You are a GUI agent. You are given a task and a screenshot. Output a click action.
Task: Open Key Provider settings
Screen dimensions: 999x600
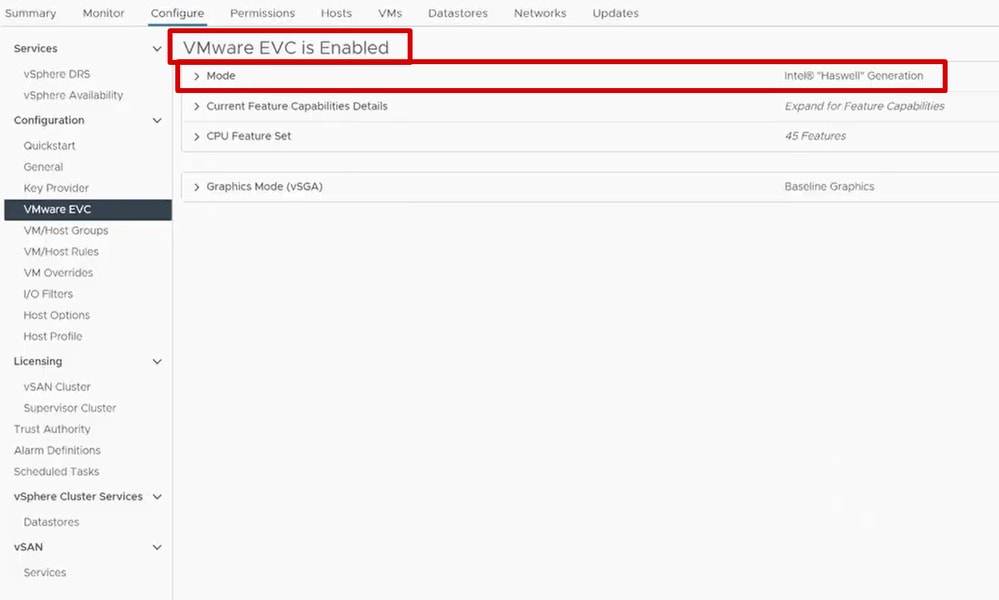coord(56,188)
